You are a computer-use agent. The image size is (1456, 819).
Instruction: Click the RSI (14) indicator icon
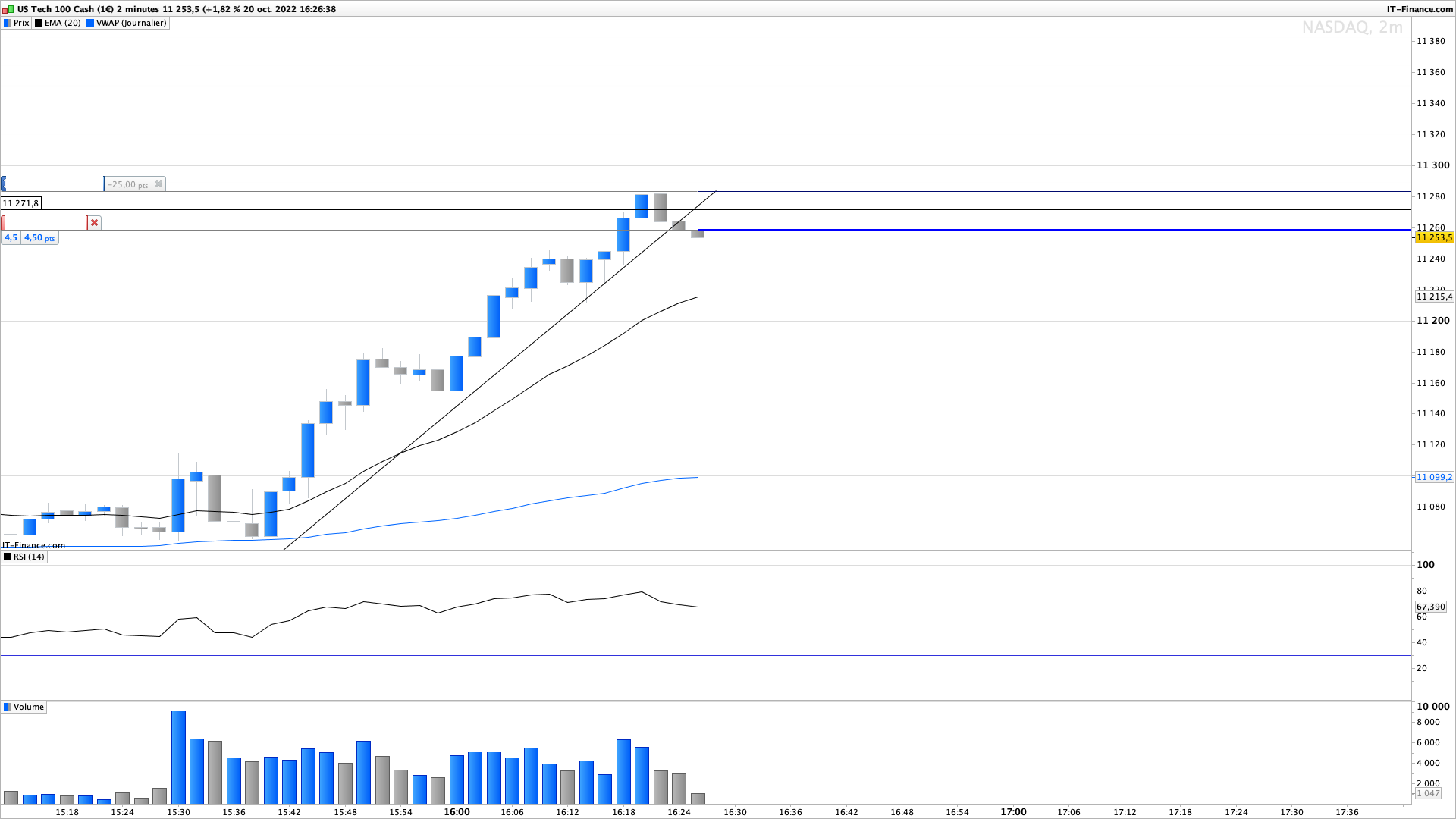8,557
